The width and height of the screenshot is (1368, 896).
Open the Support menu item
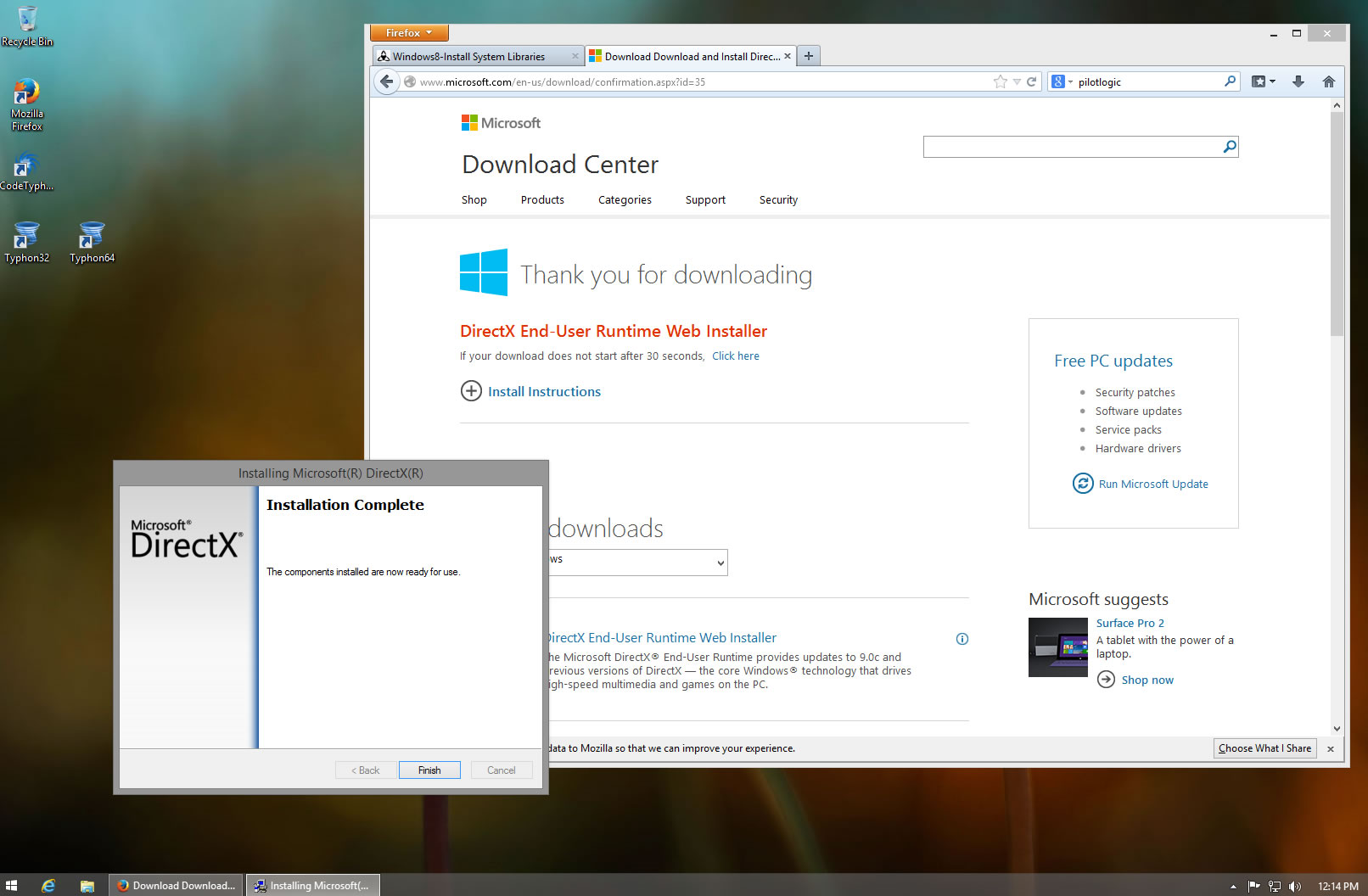click(x=705, y=200)
